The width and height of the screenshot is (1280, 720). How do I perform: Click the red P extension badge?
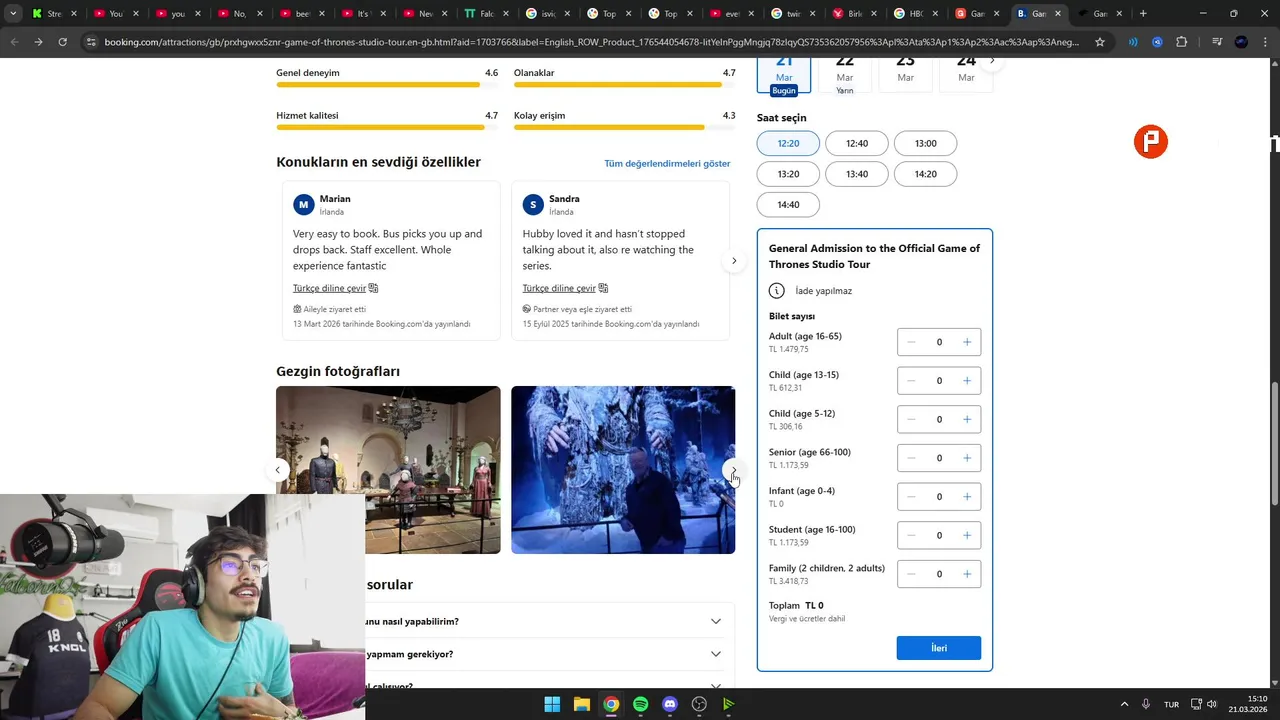pos(1151,142)
